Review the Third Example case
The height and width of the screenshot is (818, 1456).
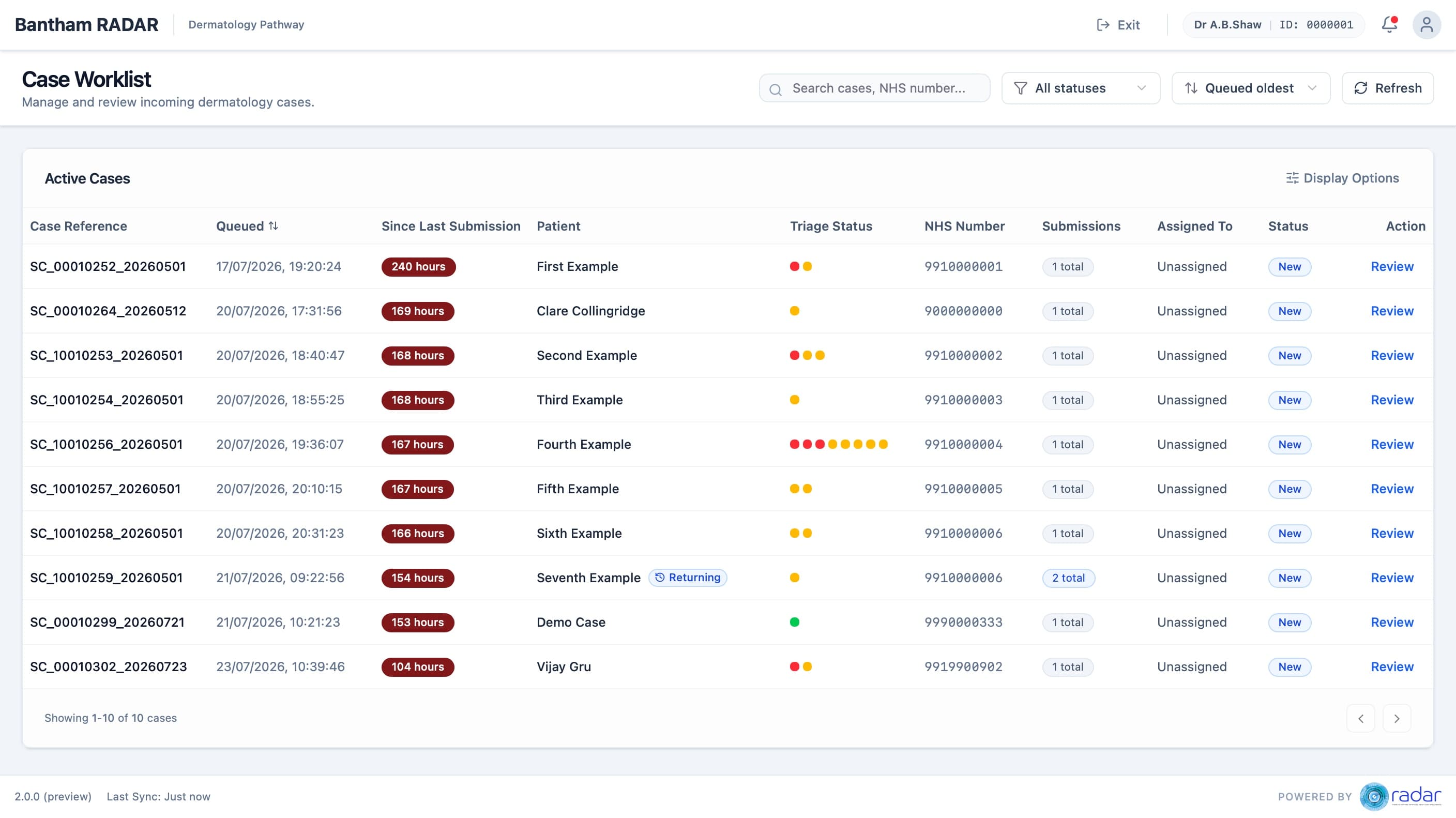[x=1392, y=400]
